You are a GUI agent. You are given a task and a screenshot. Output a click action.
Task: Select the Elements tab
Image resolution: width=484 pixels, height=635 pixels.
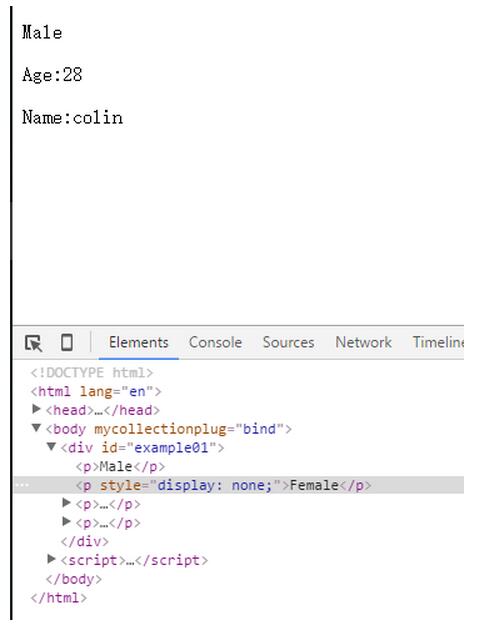tap(139, 342)
